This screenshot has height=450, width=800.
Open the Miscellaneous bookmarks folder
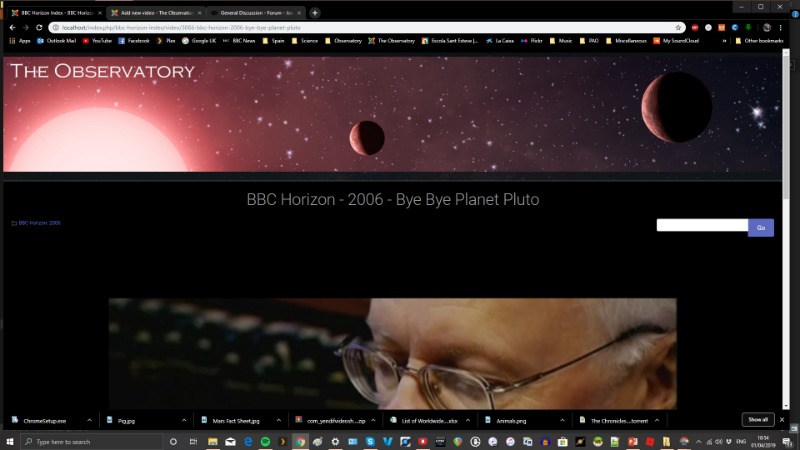coord(626,41)
